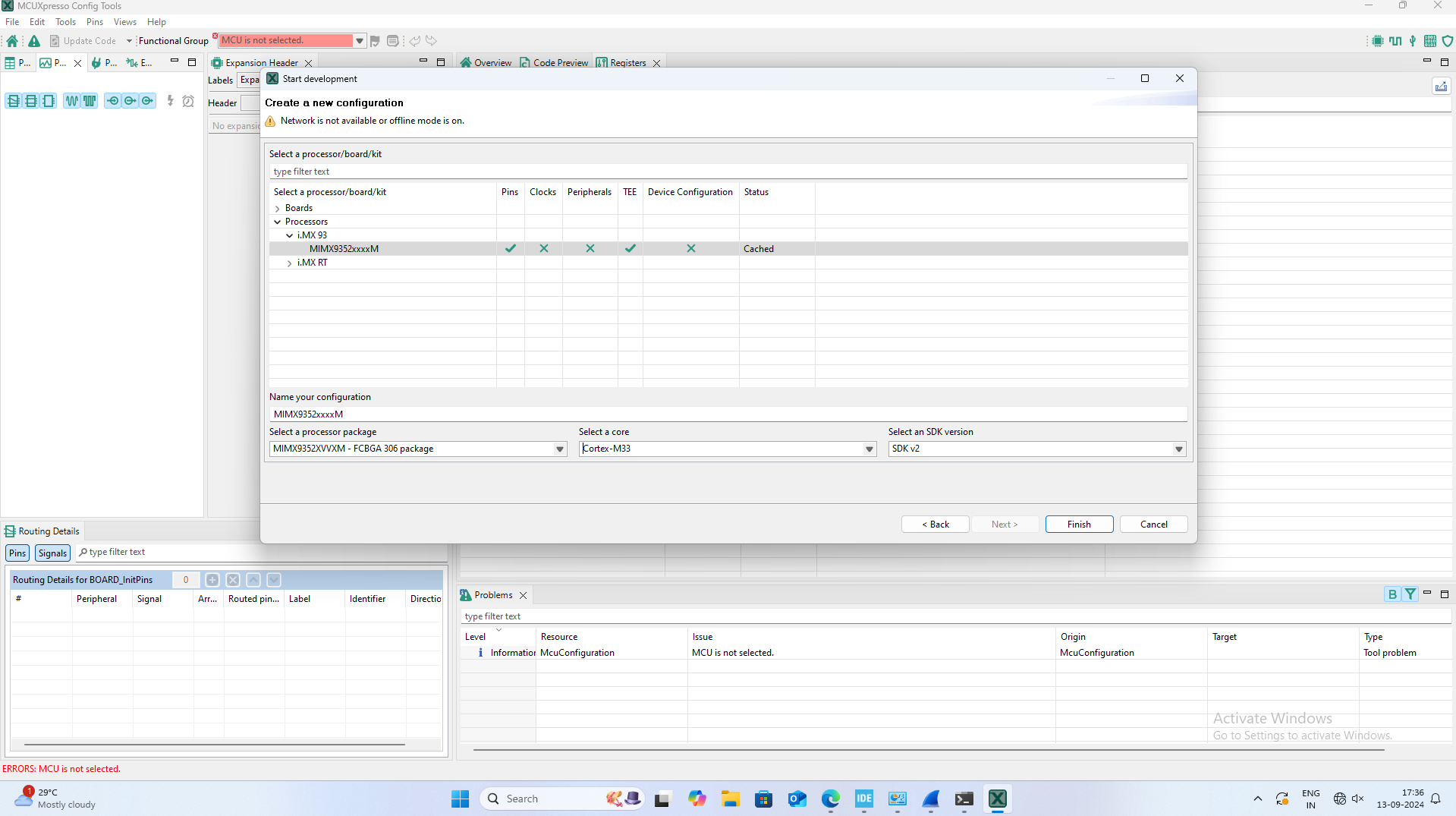Select the MIMX9352xxxxM processor row

(728, 249)
